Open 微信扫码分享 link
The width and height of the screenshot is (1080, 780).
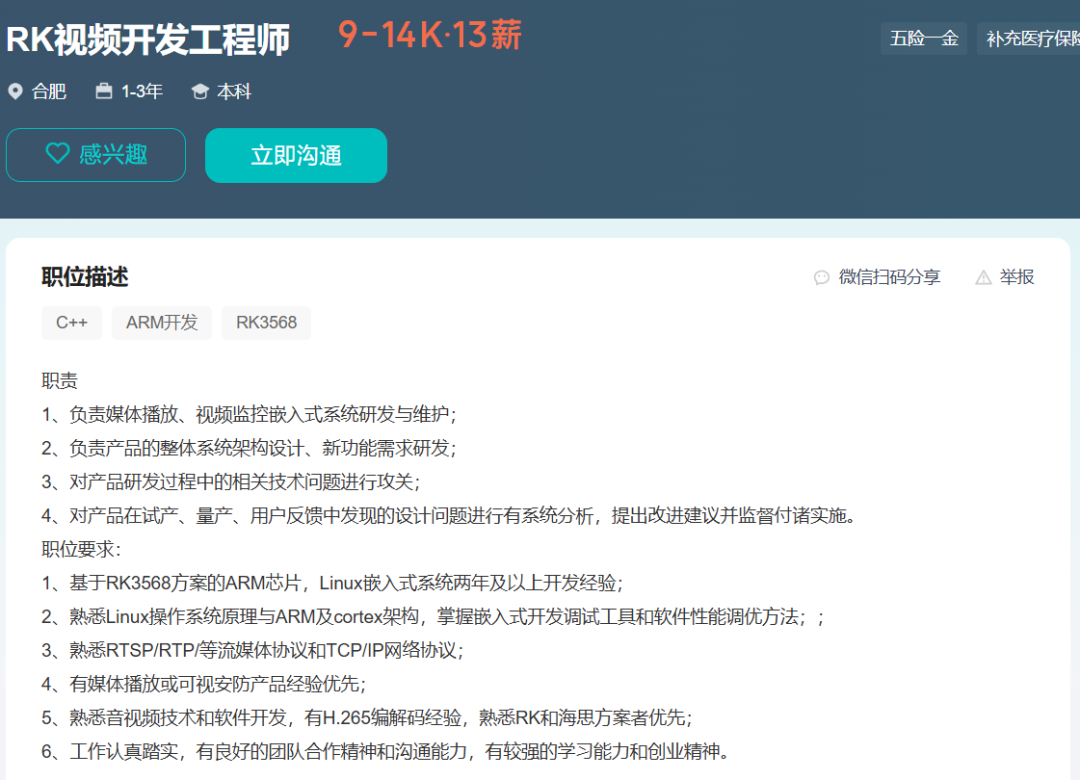(889, 277)
